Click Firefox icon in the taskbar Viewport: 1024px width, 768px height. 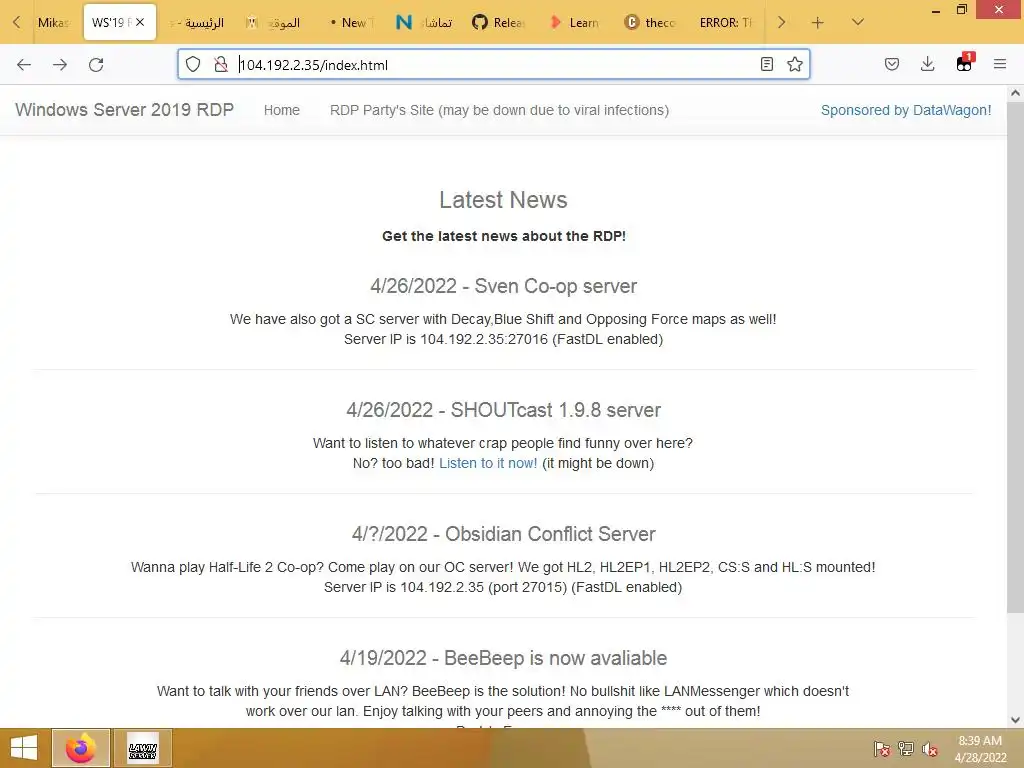point(81,748)
